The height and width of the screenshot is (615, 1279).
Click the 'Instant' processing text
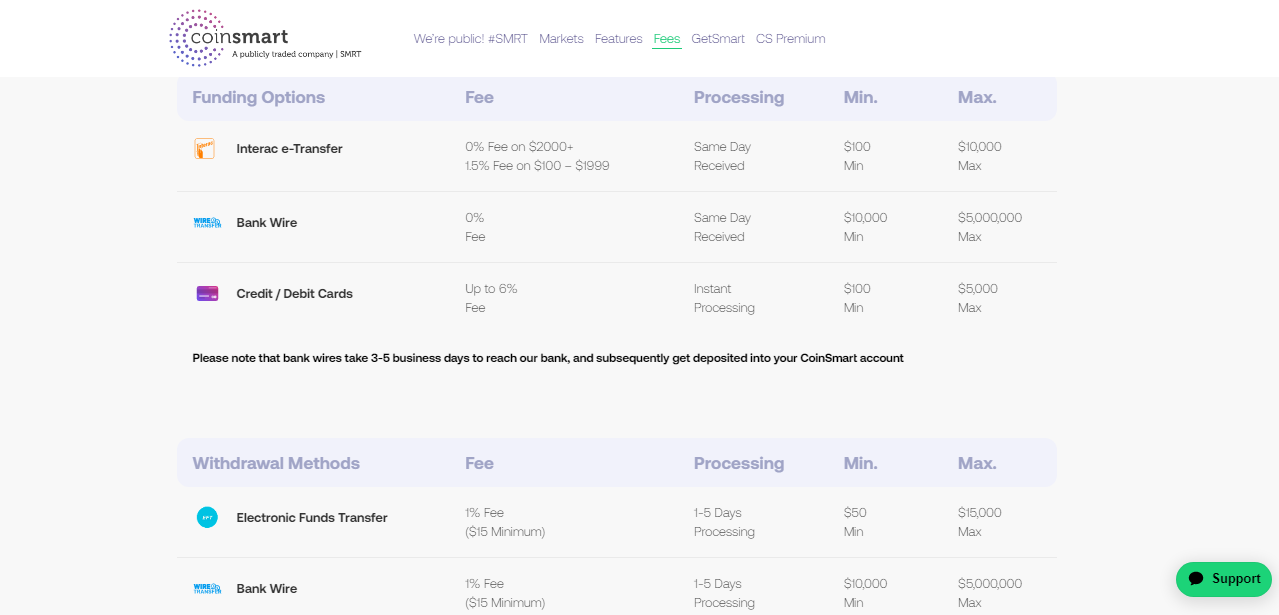[x=713, y=289]
